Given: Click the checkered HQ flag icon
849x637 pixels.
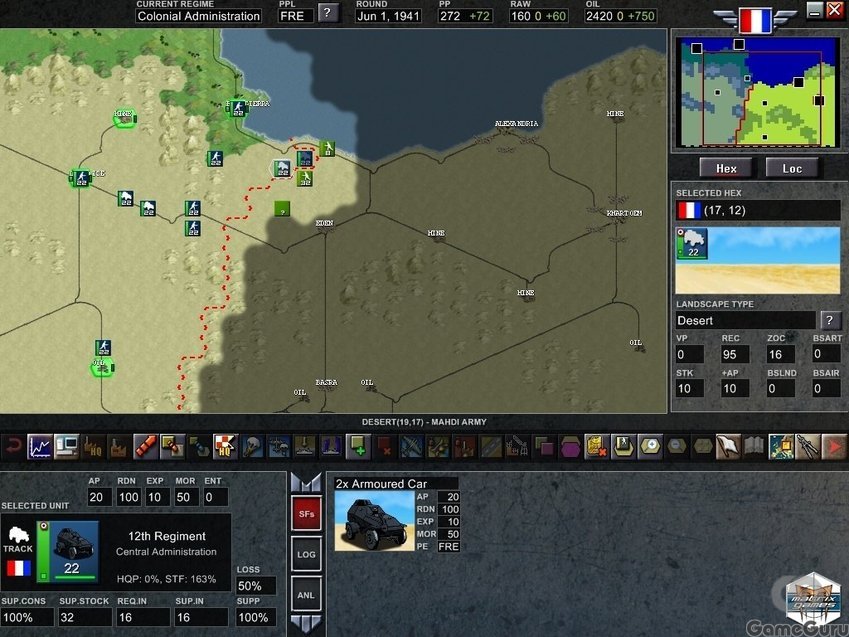Looking at the screenshot, I should (225, 447).
